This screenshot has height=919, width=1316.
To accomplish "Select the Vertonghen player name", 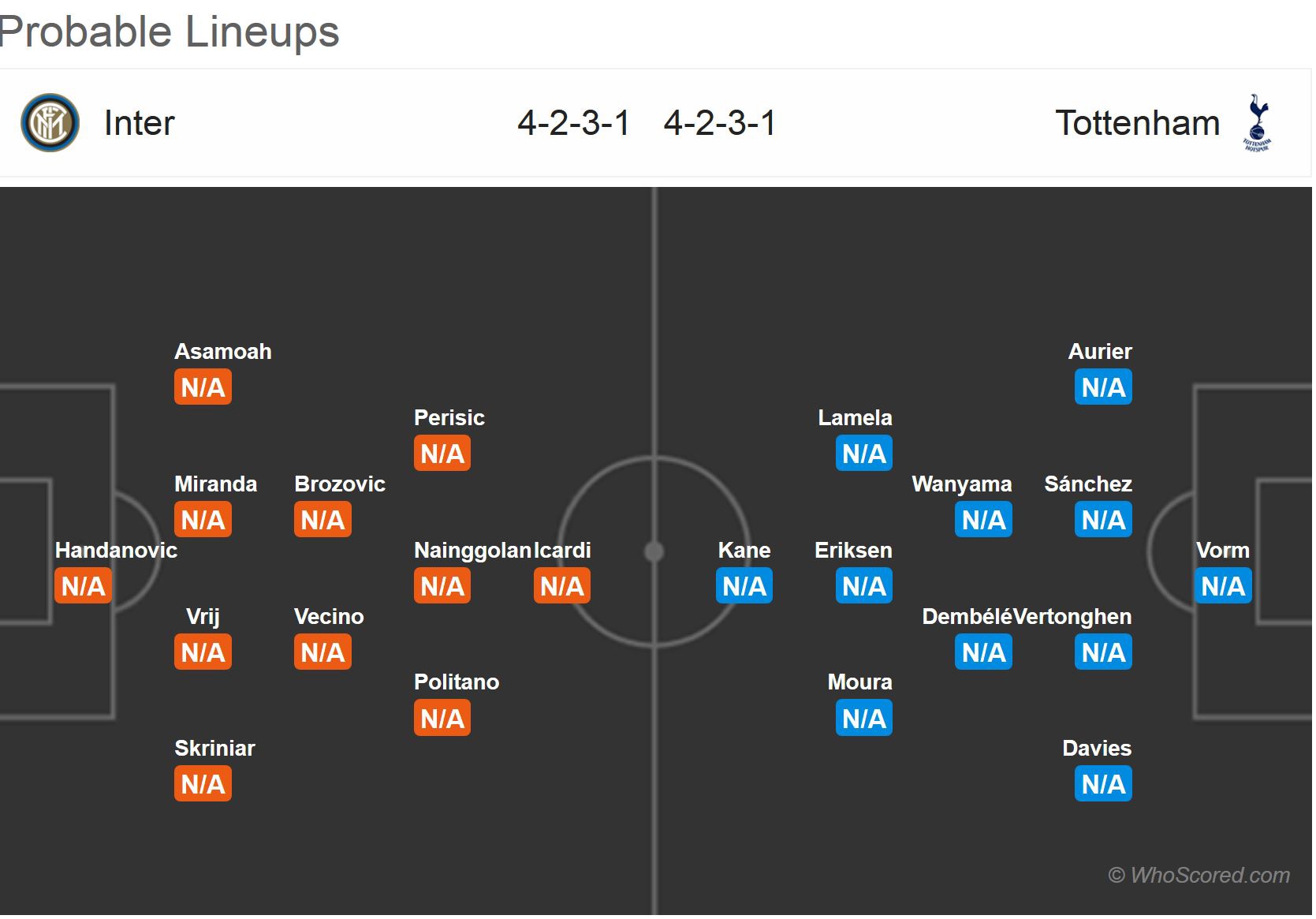I will point(1072,616).
